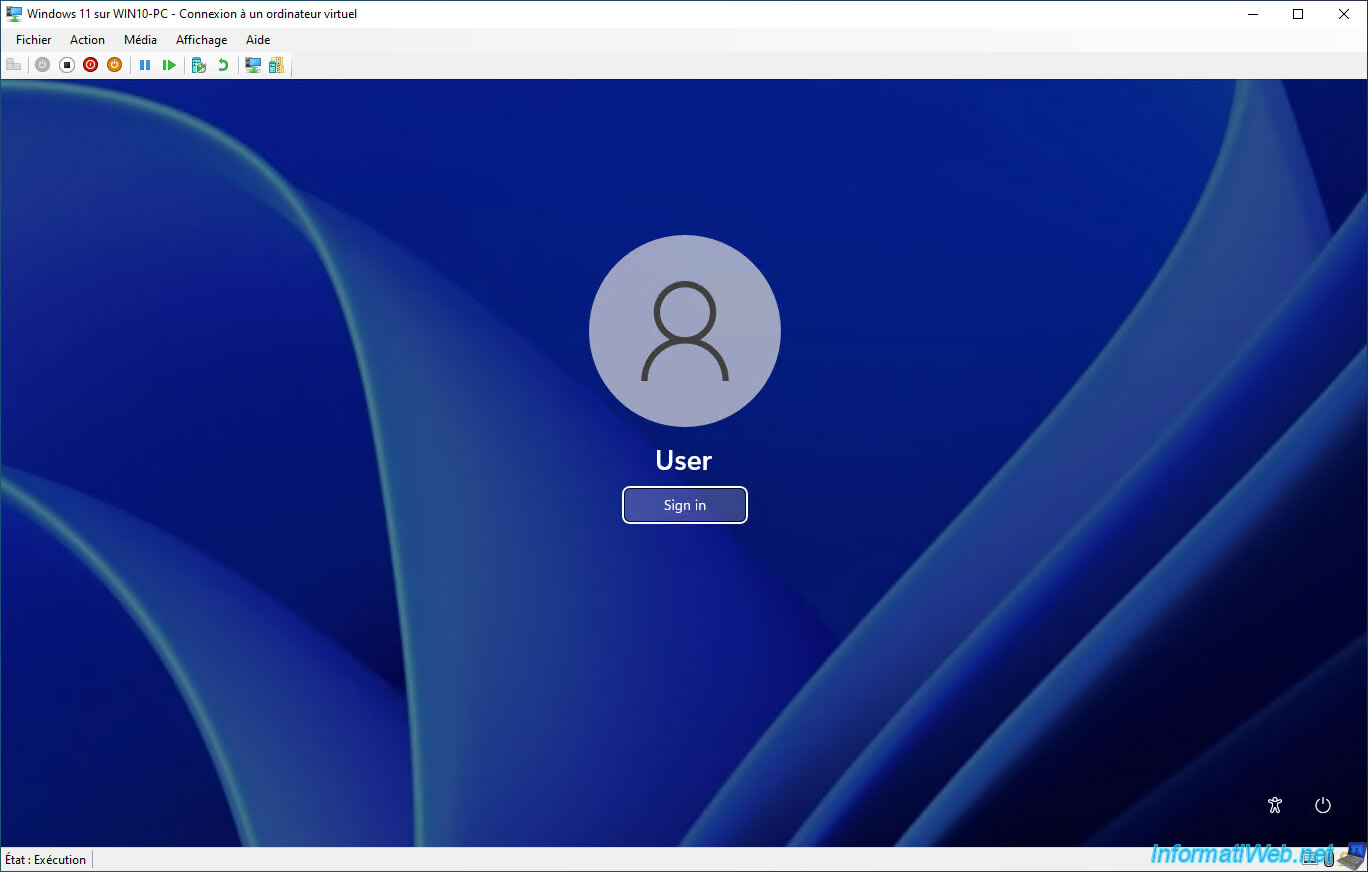The image size is (1368, 872).
Task: Turn off the VM with the black stop icon
Action: (67, 65)
